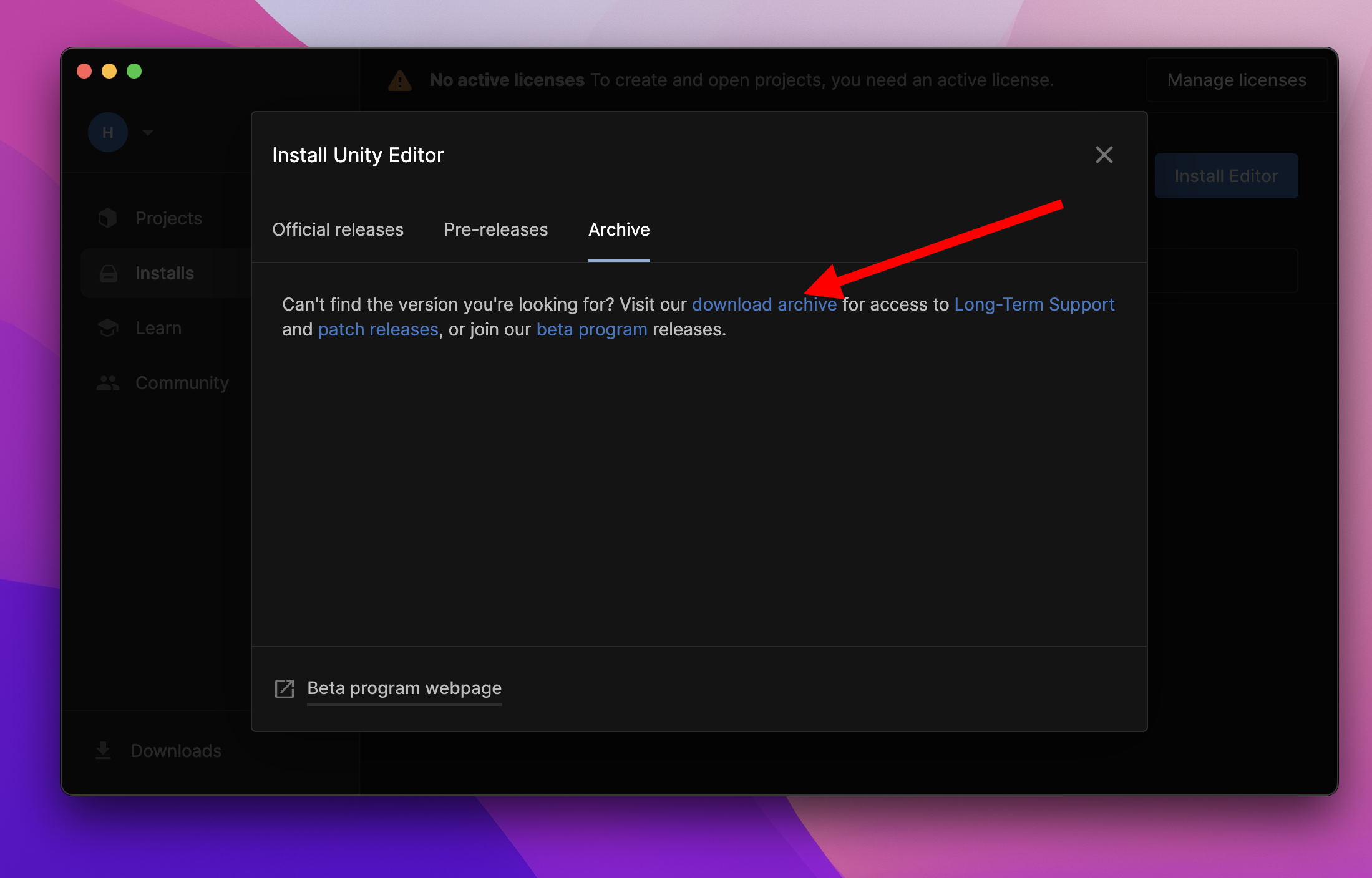The image size is (1372, 878).
Task: Switch to Official releases tab
Action: (338, 229)
